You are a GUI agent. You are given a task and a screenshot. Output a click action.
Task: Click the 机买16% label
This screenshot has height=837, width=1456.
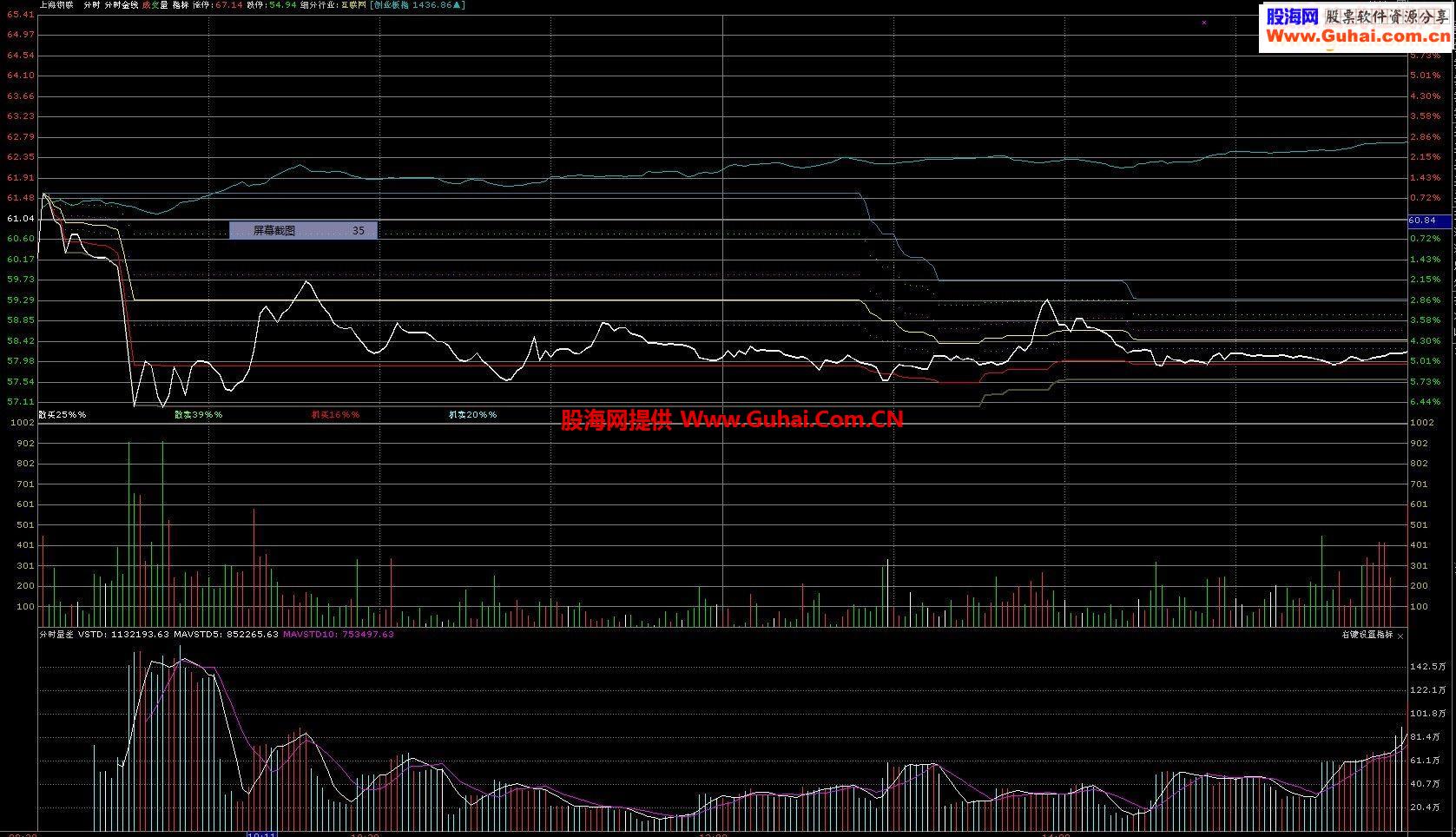(x=335, y=415)
